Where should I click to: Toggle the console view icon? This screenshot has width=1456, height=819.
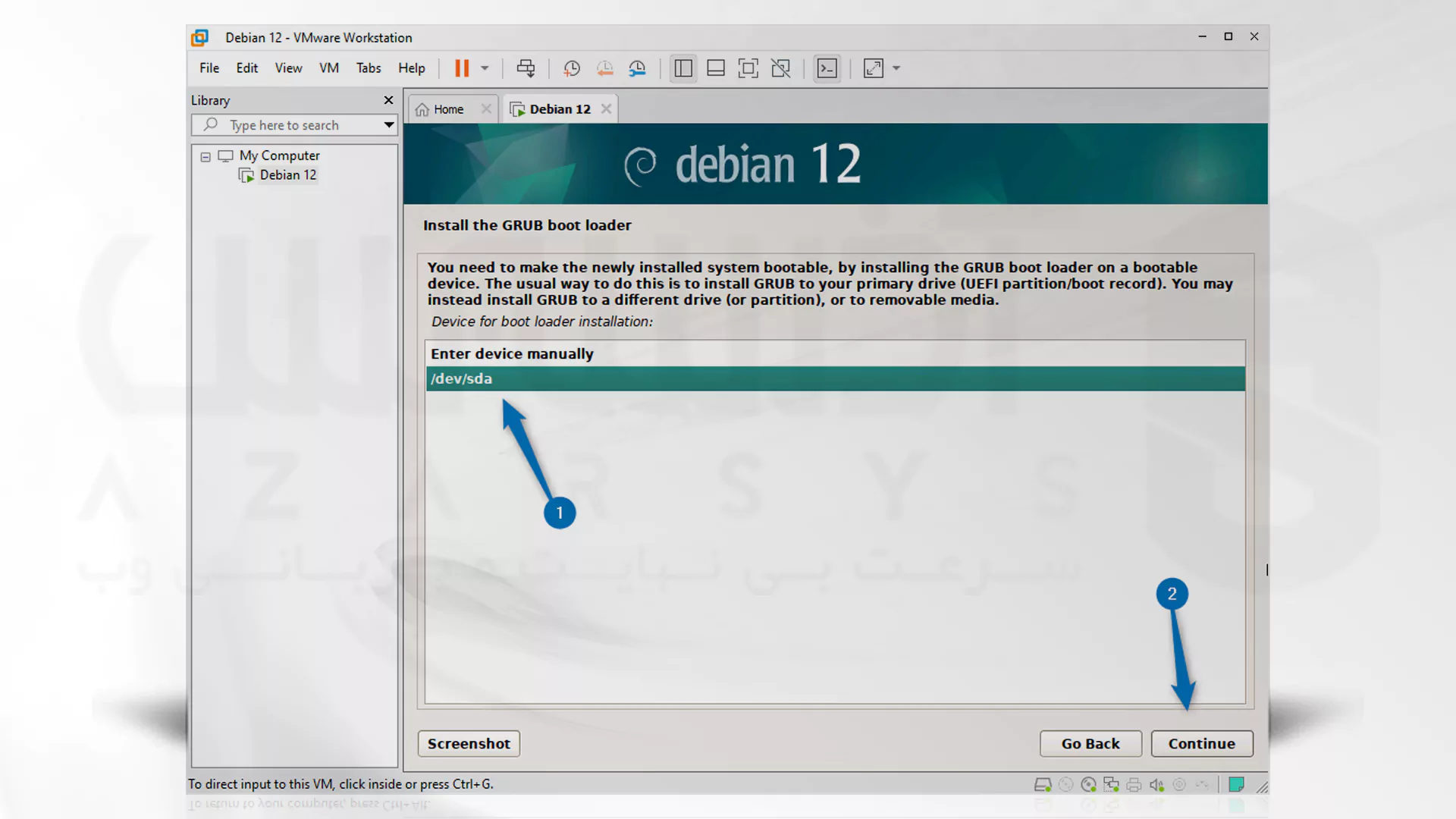827,68
